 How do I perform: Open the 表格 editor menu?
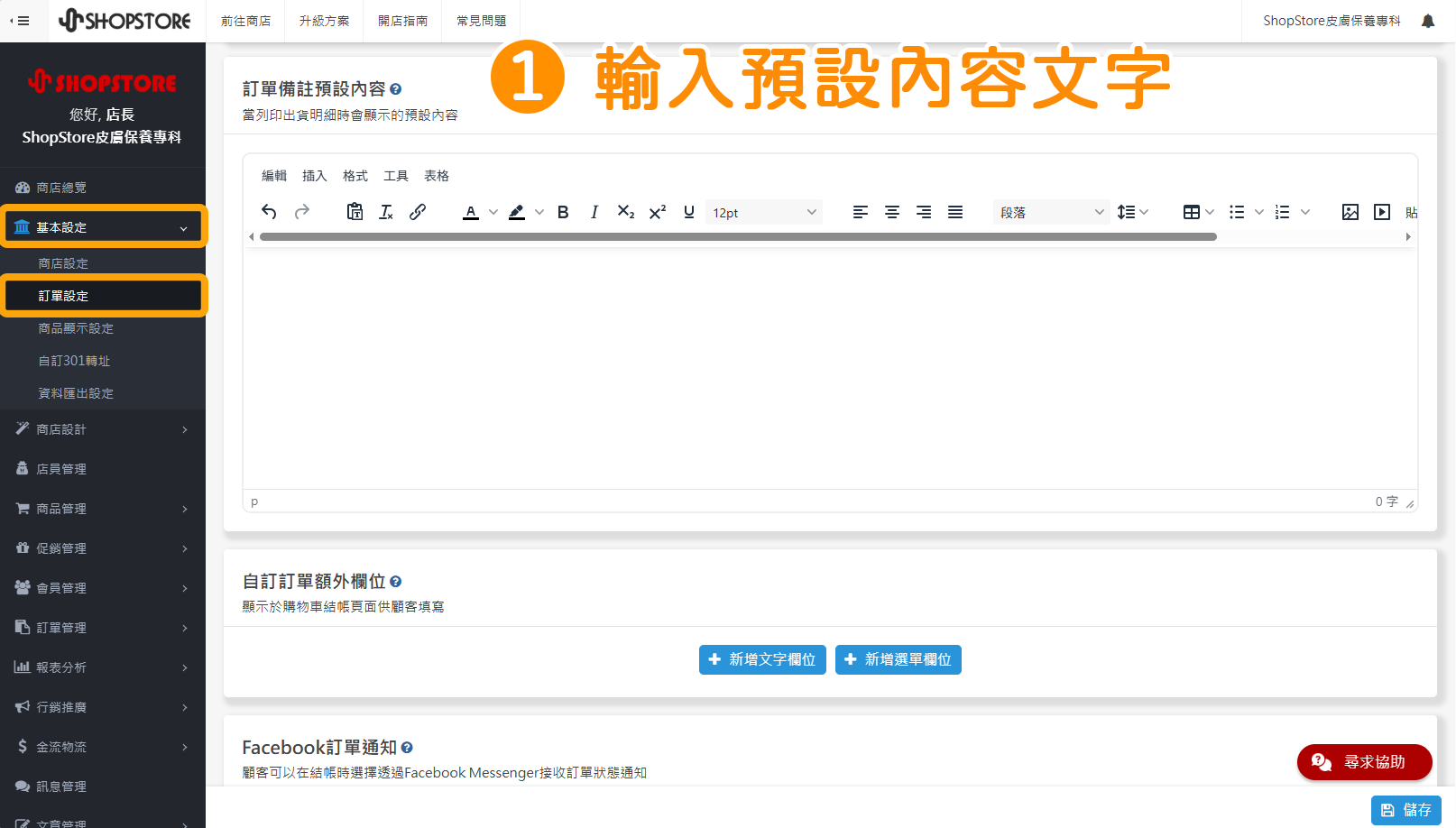tap(437, 176)
